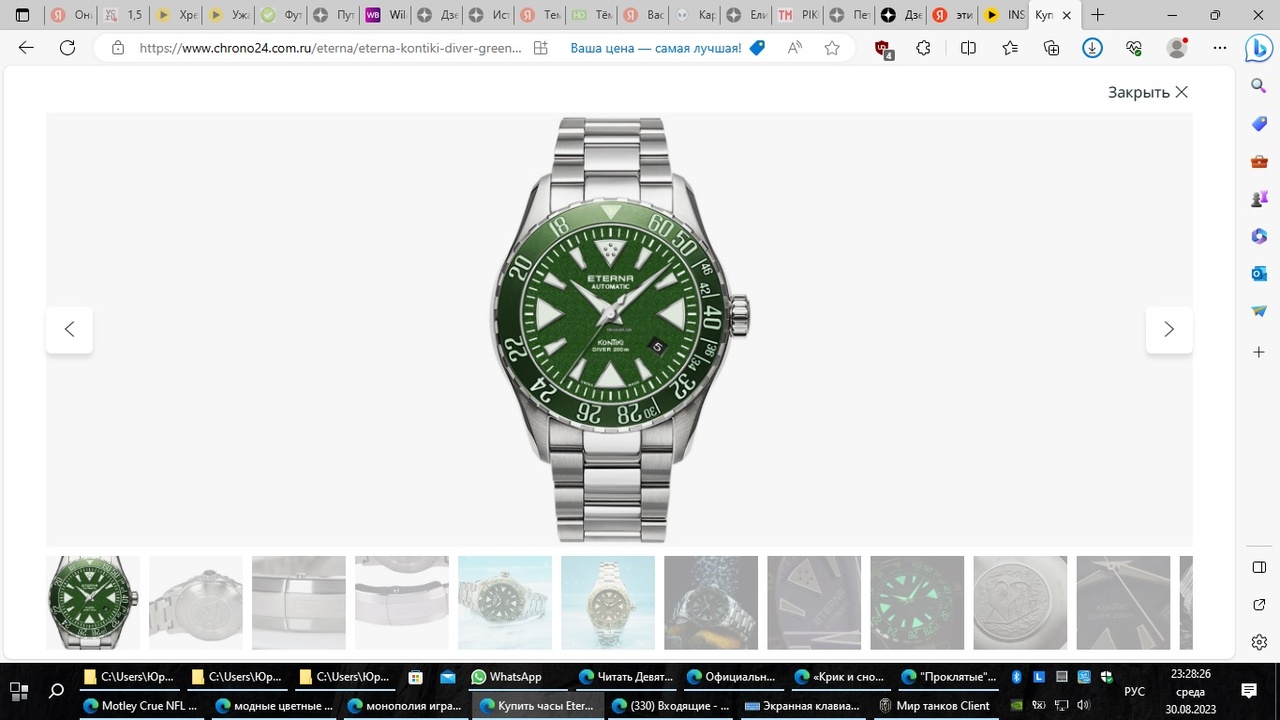The image size is (1280, 720).
Task: Go to the next watch image
Action: [x=1168, y=329]
